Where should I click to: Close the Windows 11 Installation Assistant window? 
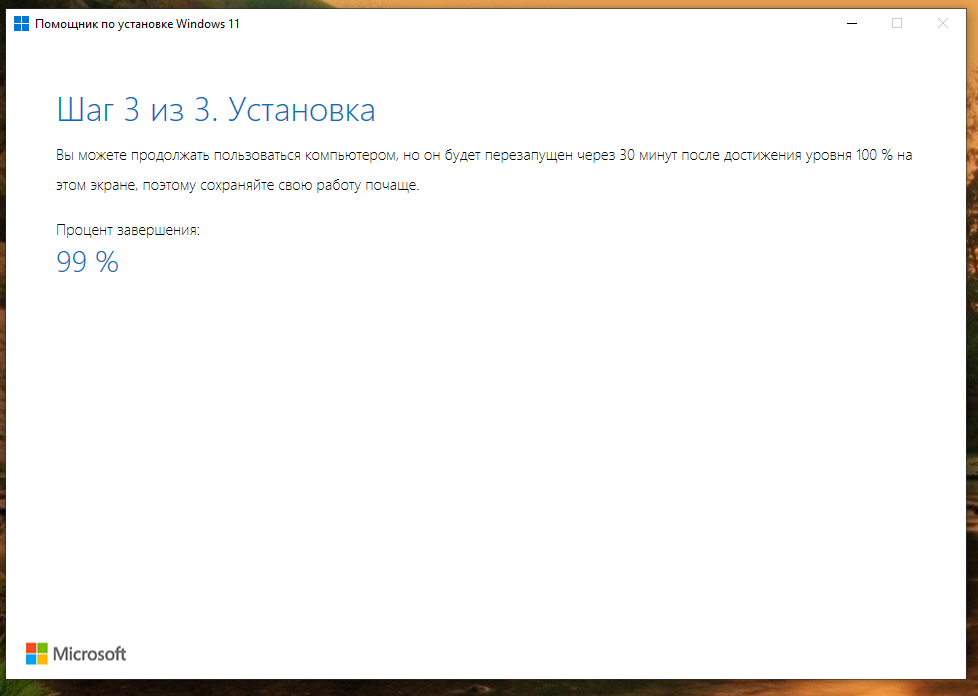942,24
